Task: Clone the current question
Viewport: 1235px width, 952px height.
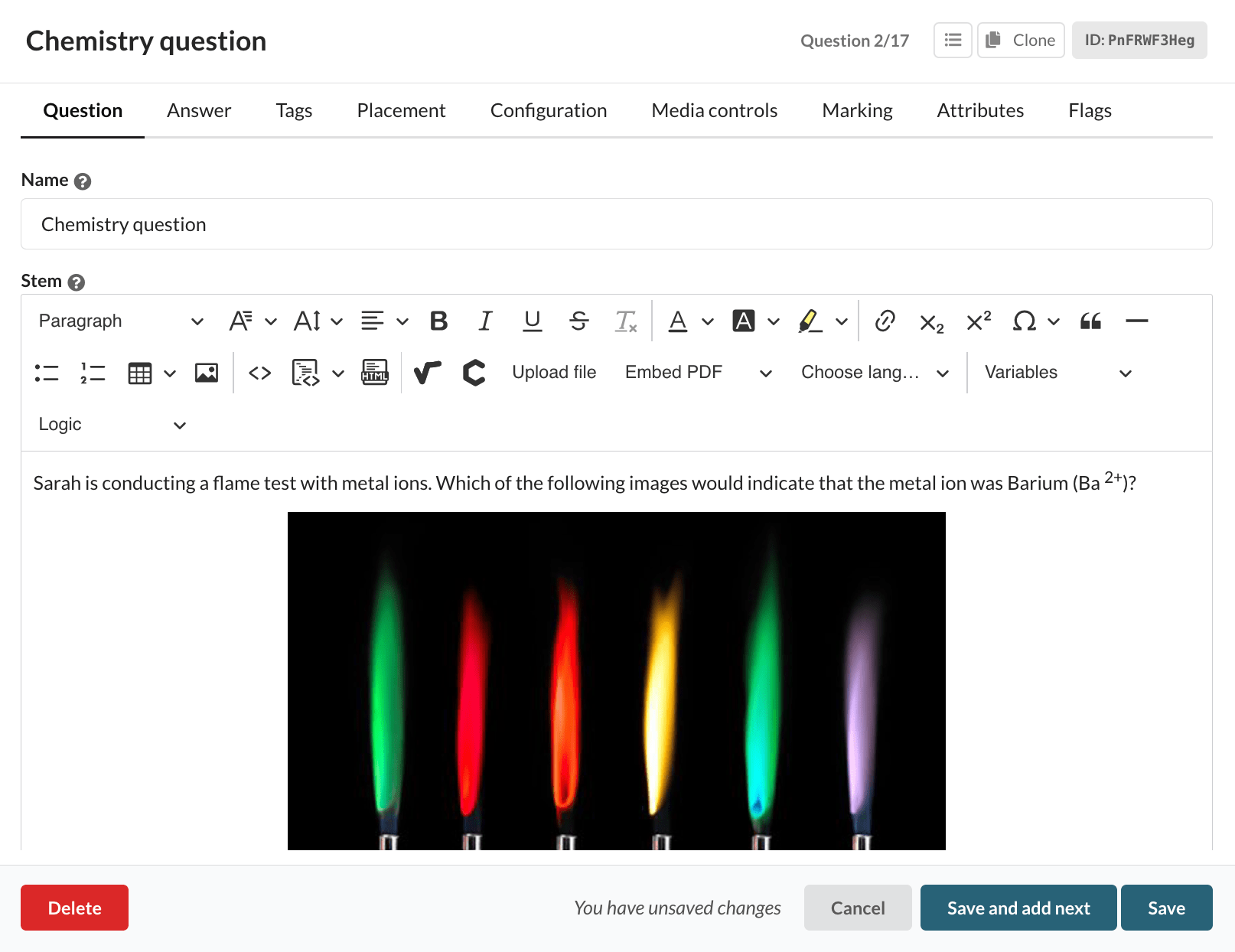Action: click(1021, 40)
